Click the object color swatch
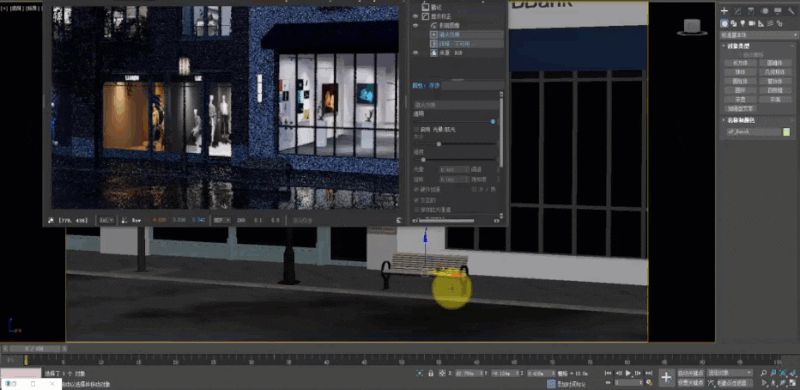The height and width of the screenshot is (390, 800). [786, 132]
